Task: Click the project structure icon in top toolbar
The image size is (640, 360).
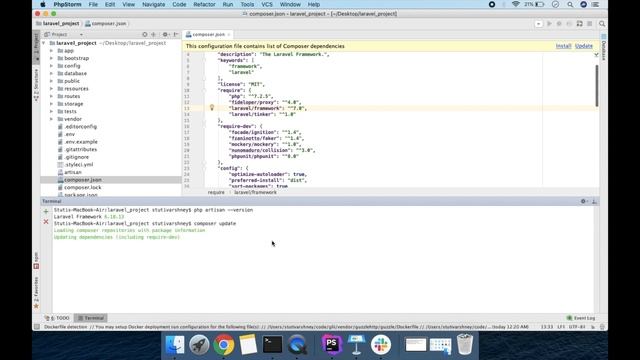Action: [x=580, y=24]
